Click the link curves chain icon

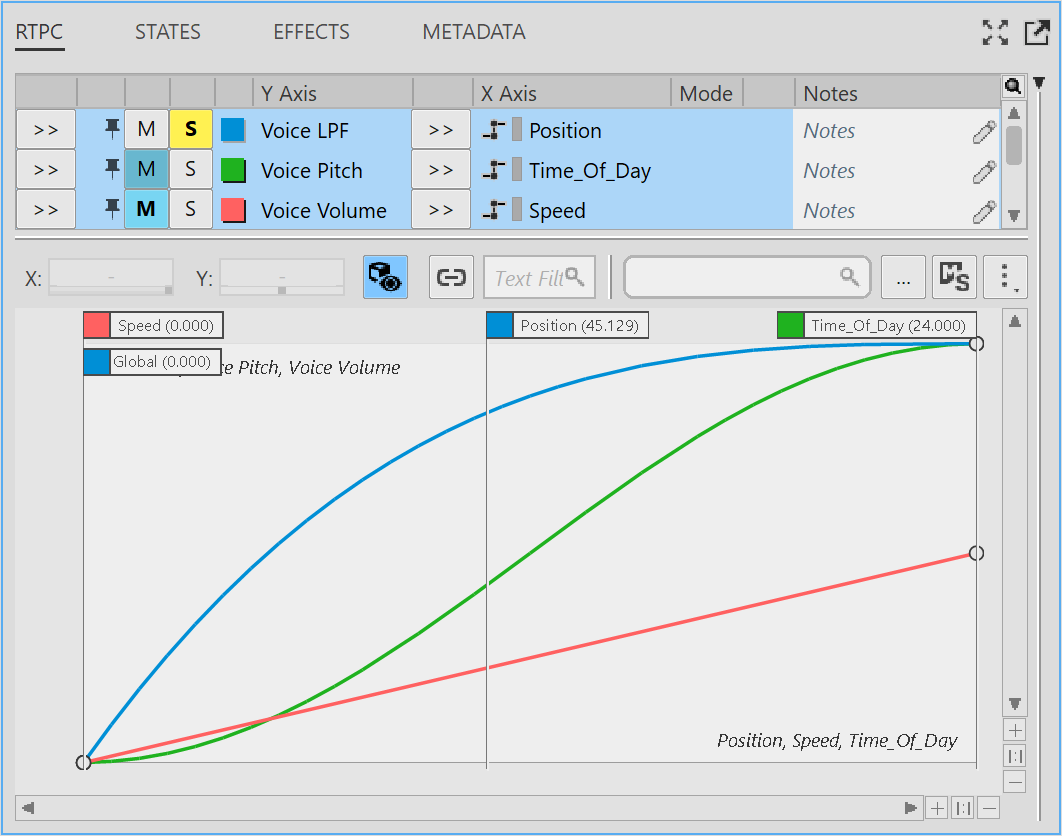[451, 277]
